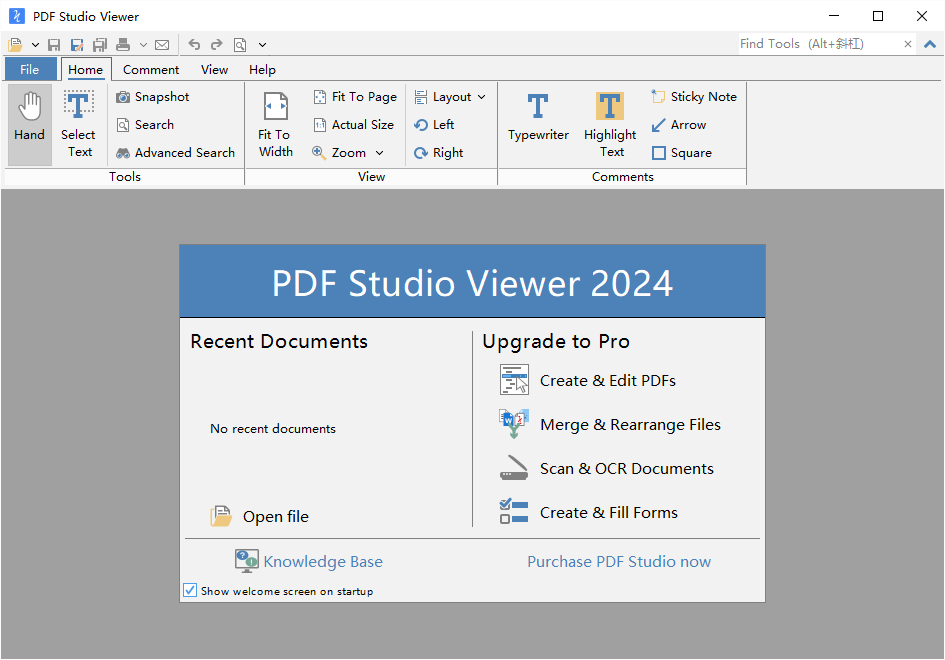
Task: Click the search-document icon in quick toolbar
Action: pyautogui.click(x=240, y=45)
